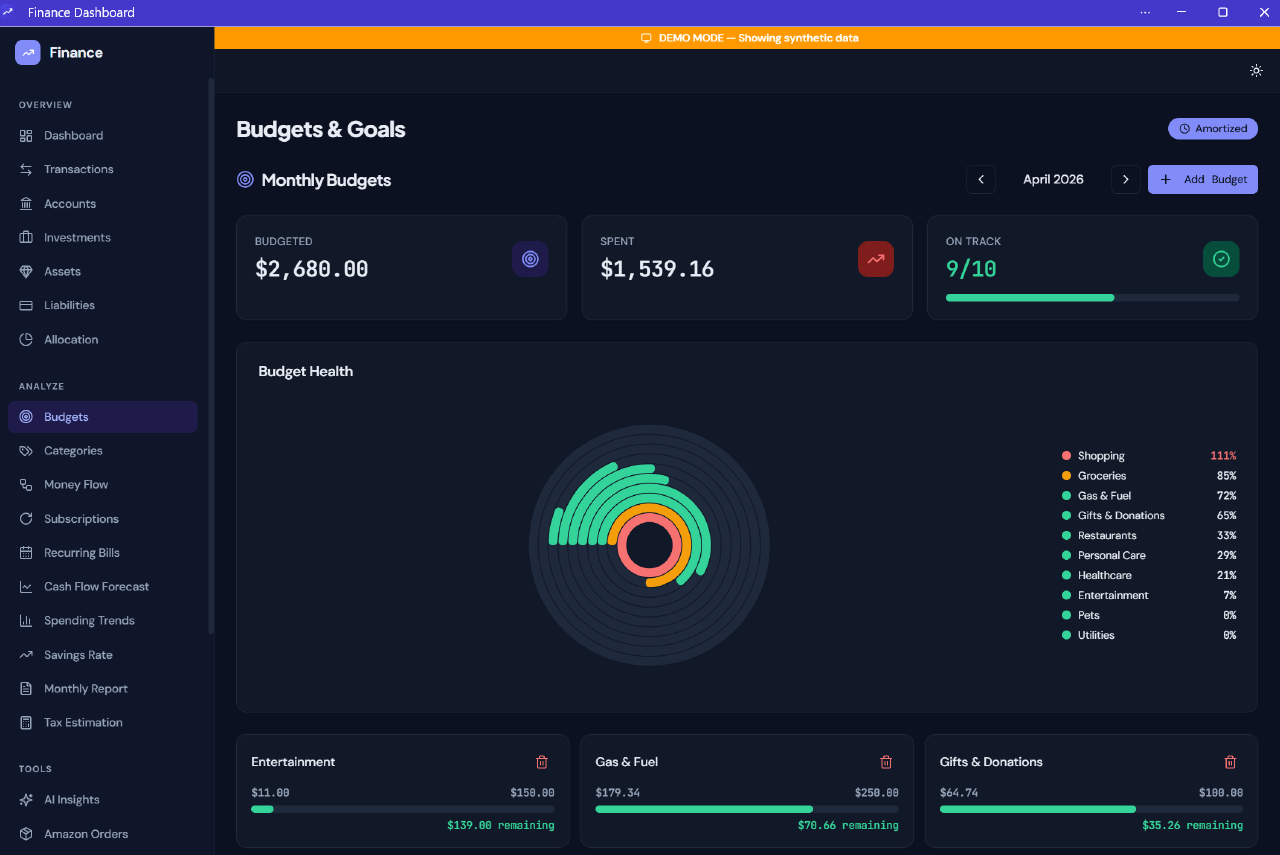Switch to the Budgets section
The height and width of the screenshot is (855, 1280).
[103, 417]
